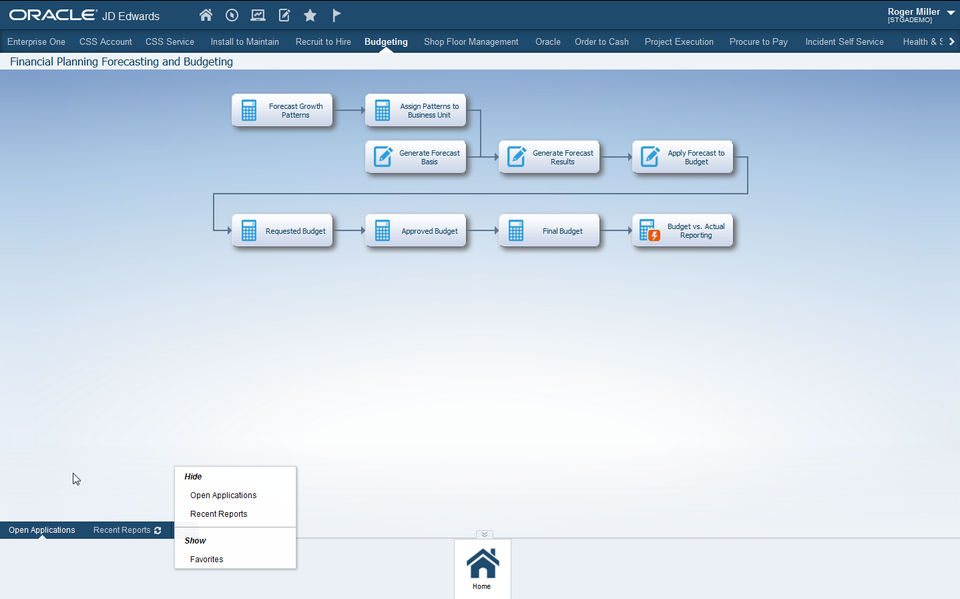Viewport: 960px width, 599px height.
Task: Click the Apply Forecast to Budget label
Action: pyautogui.click(x=696, y=157)
